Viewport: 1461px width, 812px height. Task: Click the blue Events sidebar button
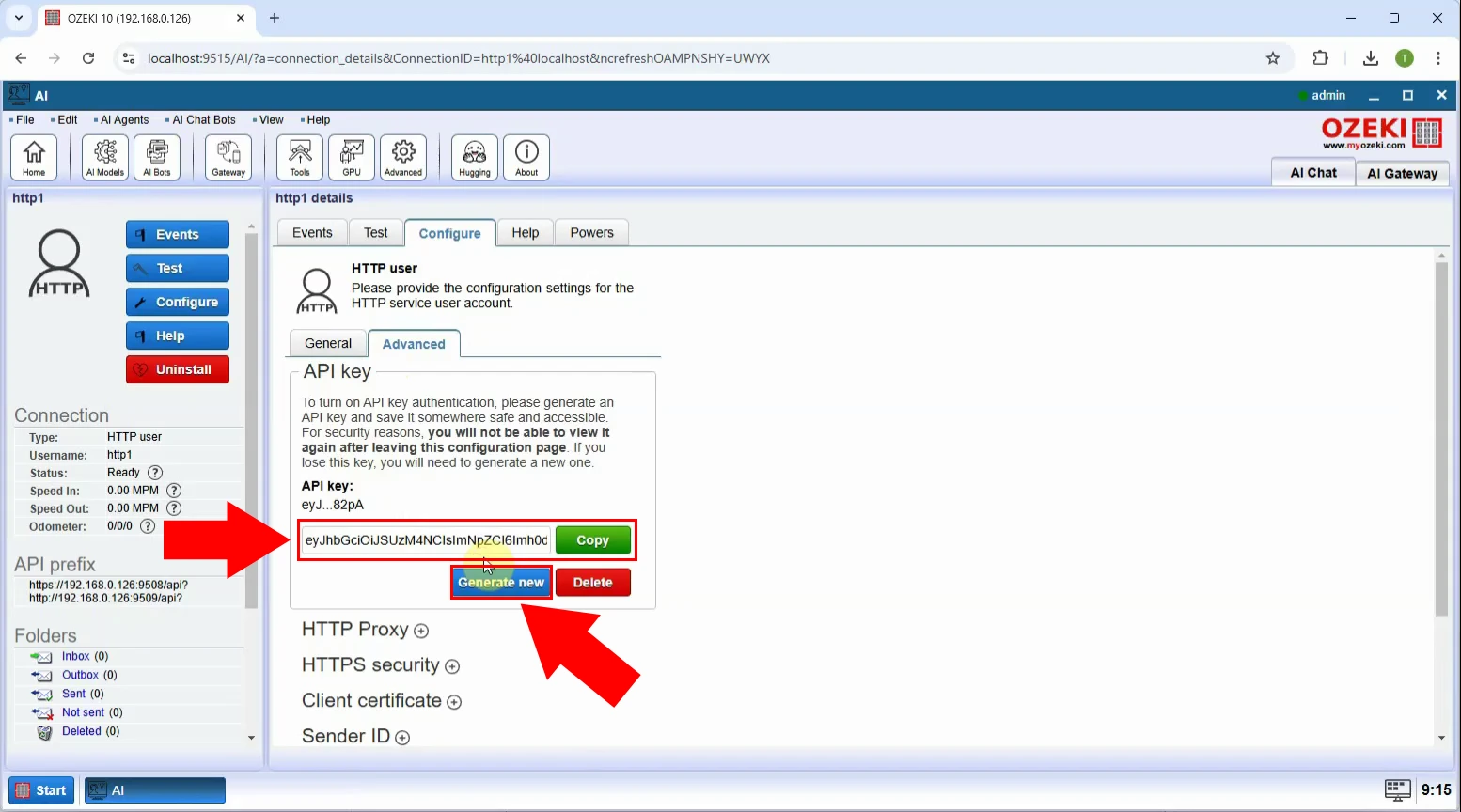[178, 235]
